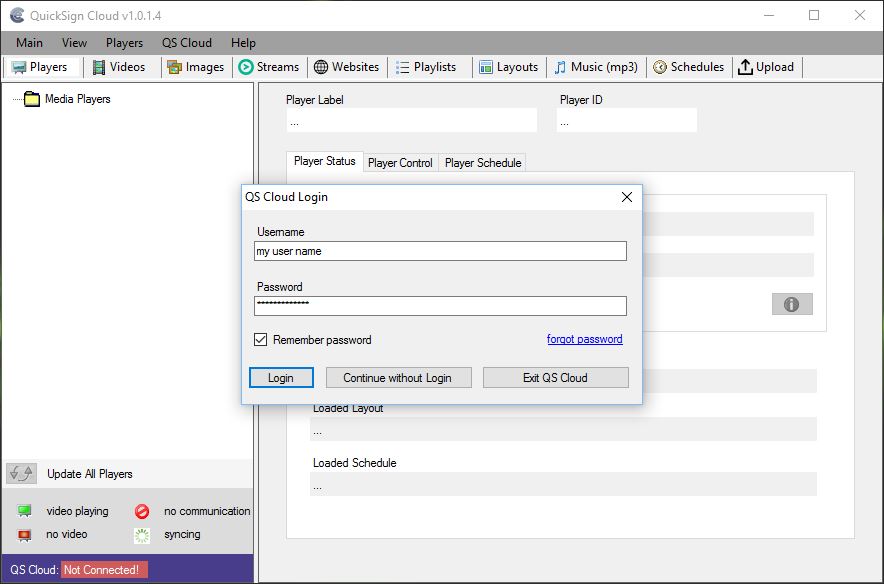Open the Music (mp3) toolbar section
Screen dimensions: 884x584
(x=596, y=67)
